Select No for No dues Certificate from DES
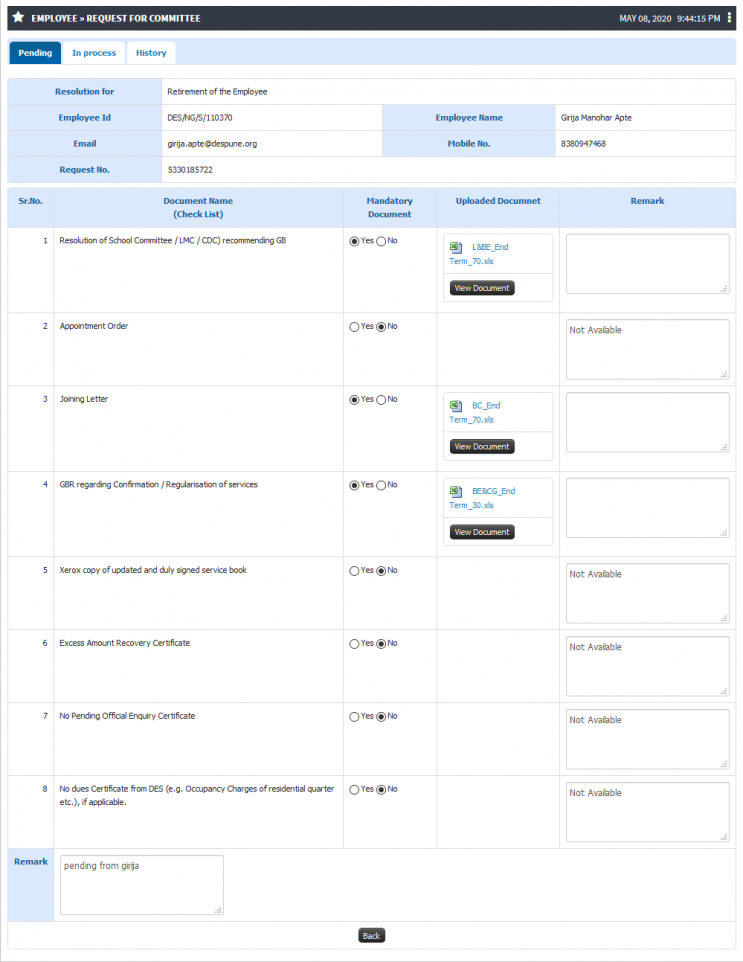 [x=381, y=790]
